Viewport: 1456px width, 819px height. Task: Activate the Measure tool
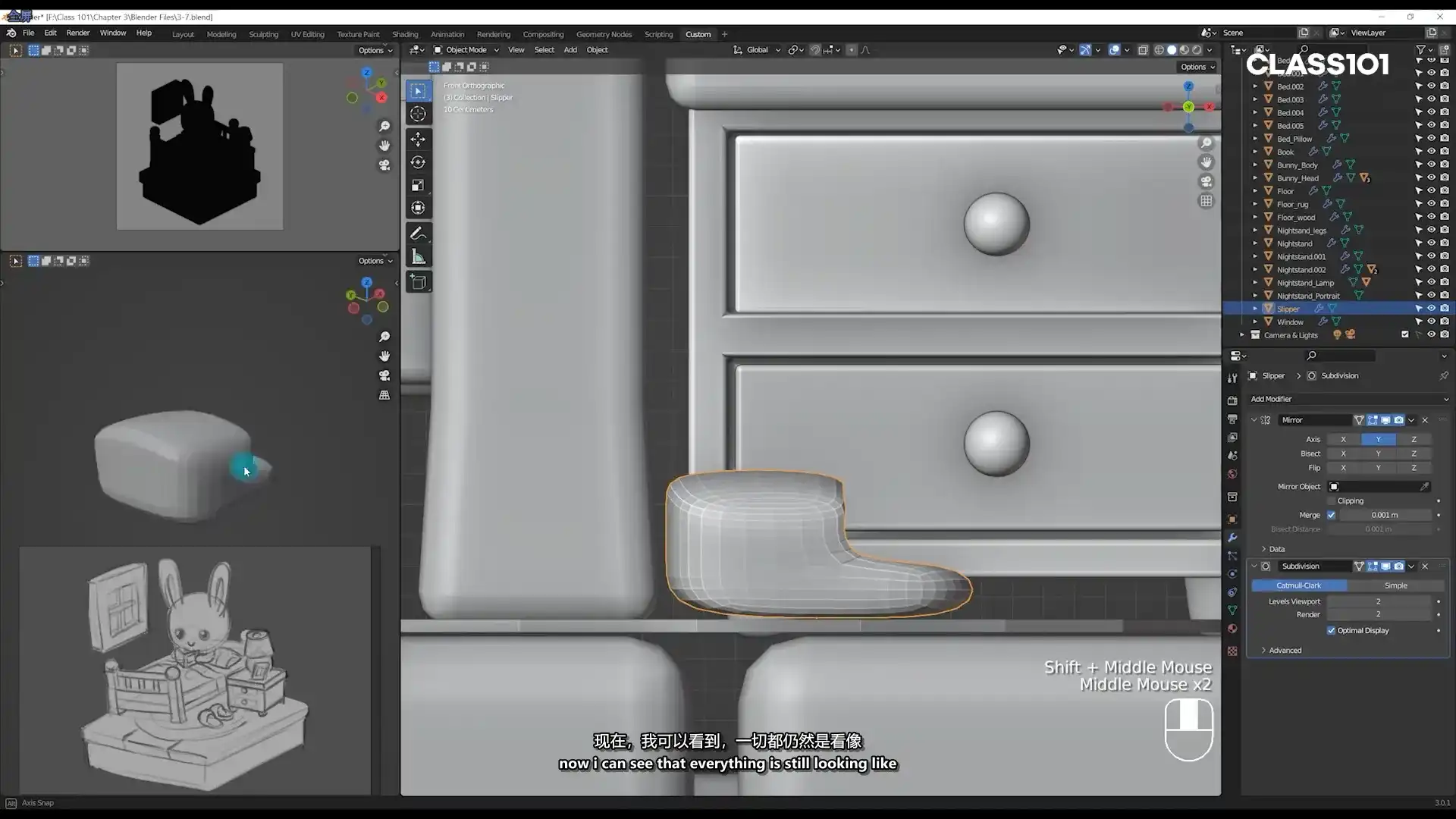[x=418, y=256]
